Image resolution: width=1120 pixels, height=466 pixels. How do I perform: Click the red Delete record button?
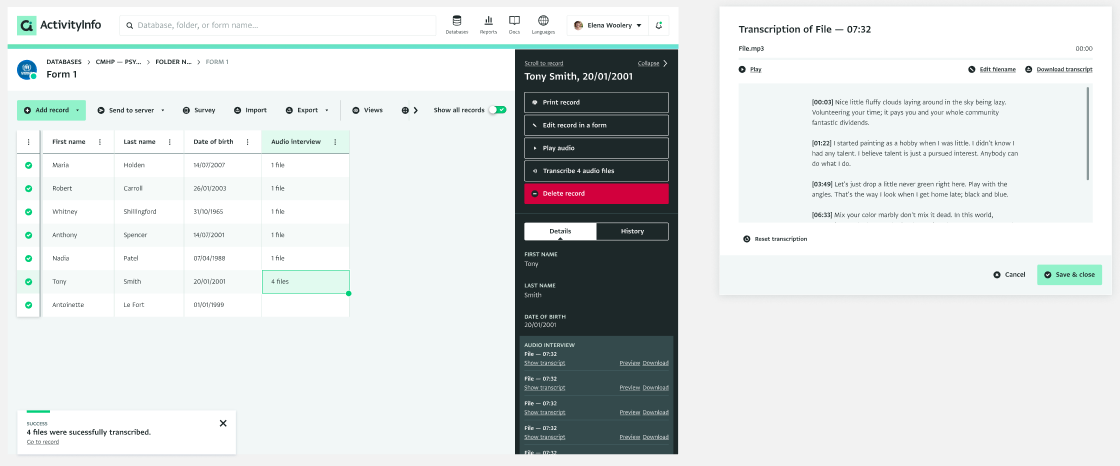(596, 193)
